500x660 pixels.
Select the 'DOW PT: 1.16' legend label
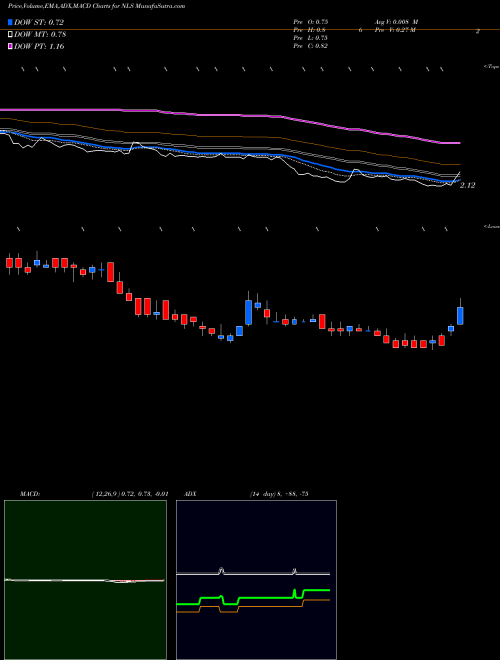[x=39, y=46]
